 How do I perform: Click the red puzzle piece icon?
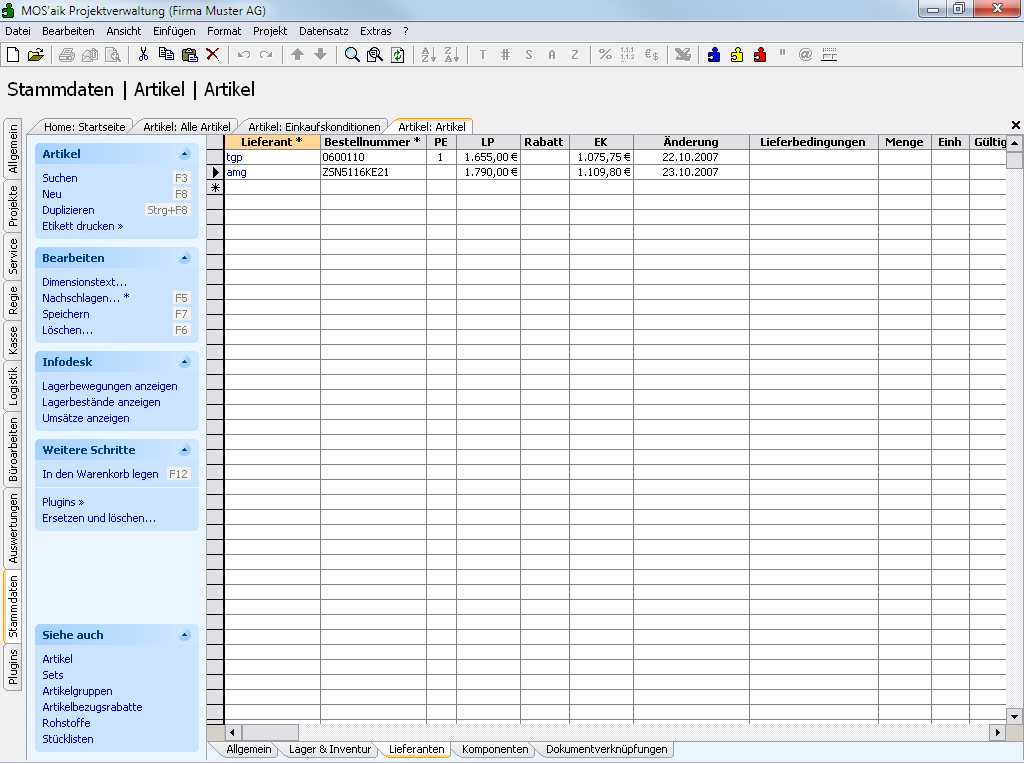[x=760, y=55]
